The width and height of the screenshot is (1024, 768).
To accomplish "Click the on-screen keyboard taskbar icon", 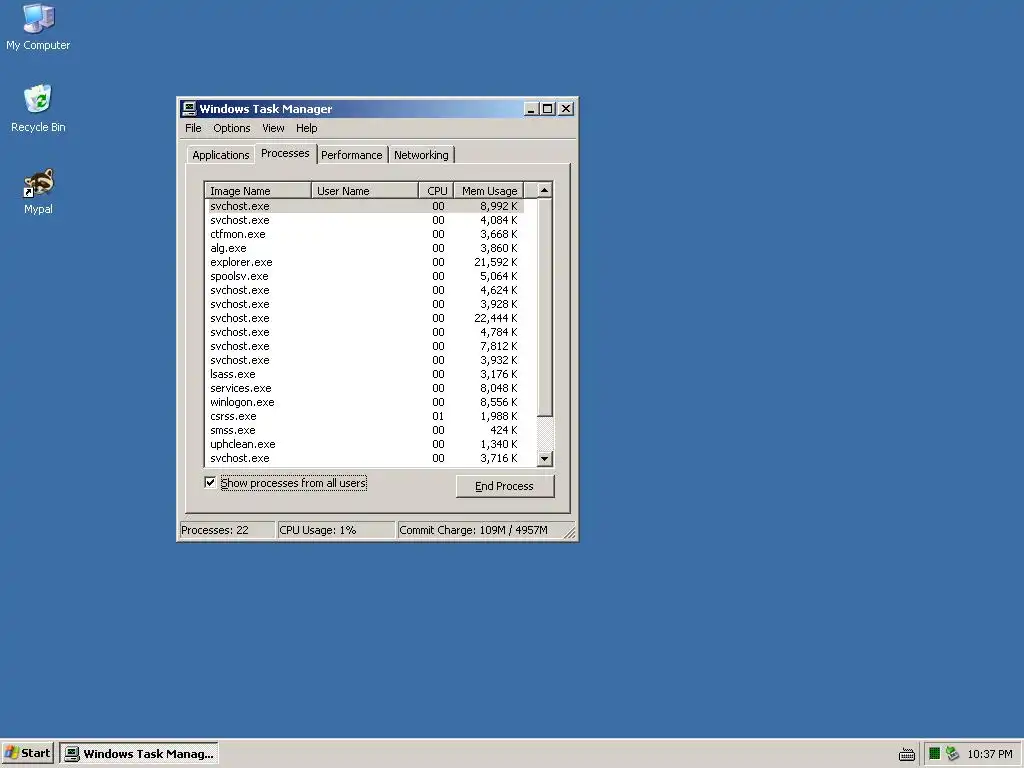I will (x=906, y=754).
